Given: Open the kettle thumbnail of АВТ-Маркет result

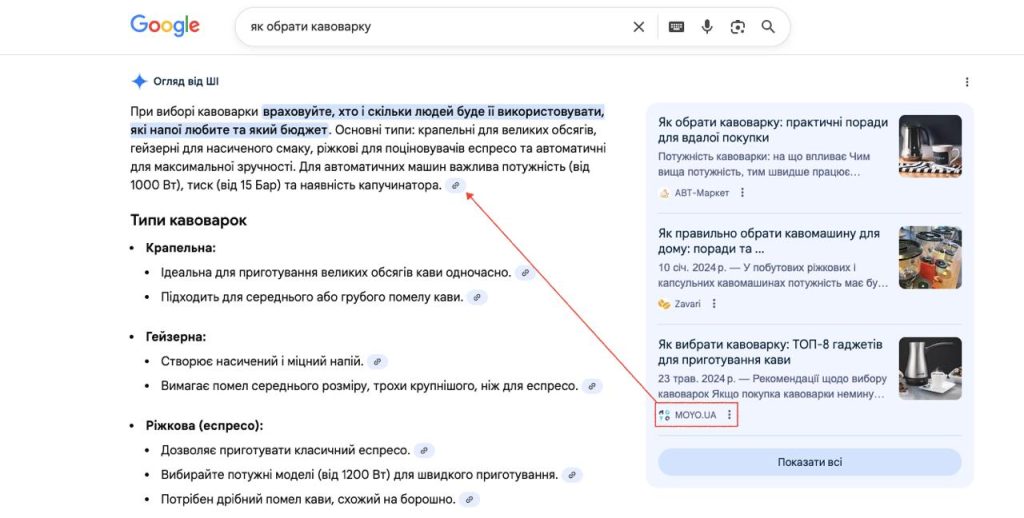Looking at the screenshot, I should click(930, 146).
